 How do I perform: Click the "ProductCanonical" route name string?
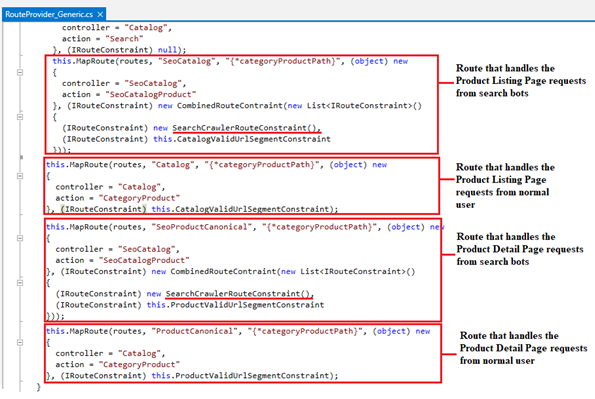click(x=194, y=331)
